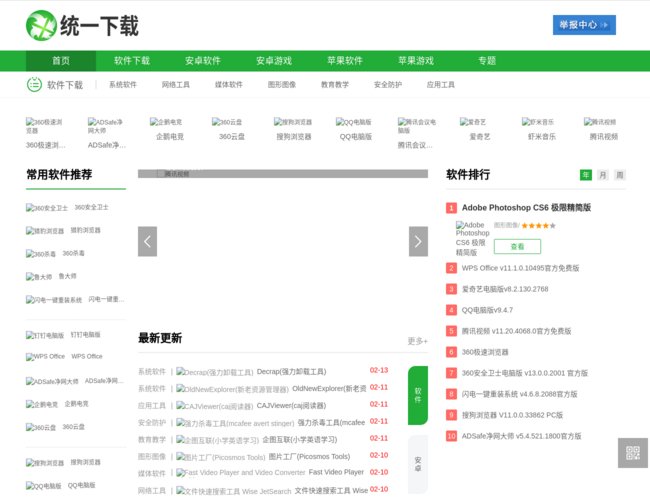Open the 系统软件 subcategory link
Screen dimensions: 650x500
coord(123,85)
